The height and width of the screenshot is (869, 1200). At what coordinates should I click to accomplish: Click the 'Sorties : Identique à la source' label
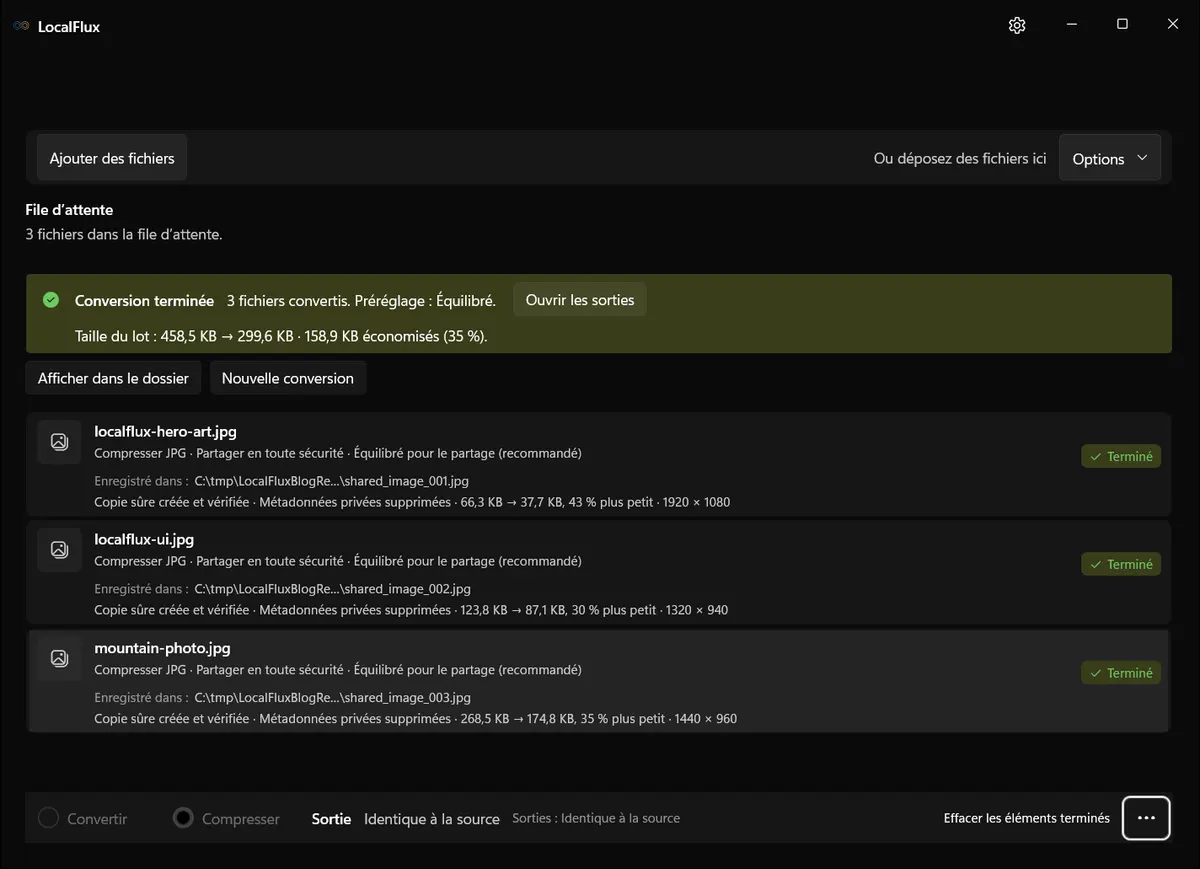coord(596,818)
